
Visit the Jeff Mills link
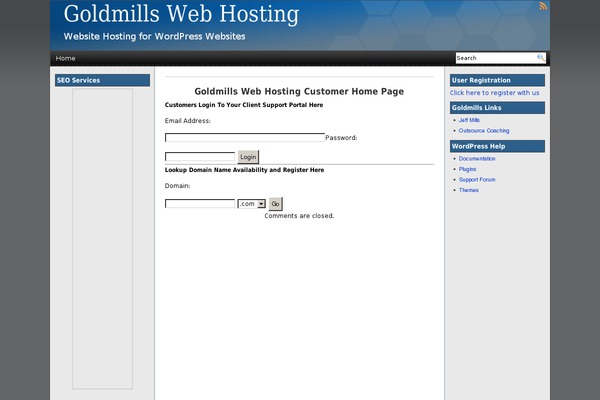click(x=469, y=120)
